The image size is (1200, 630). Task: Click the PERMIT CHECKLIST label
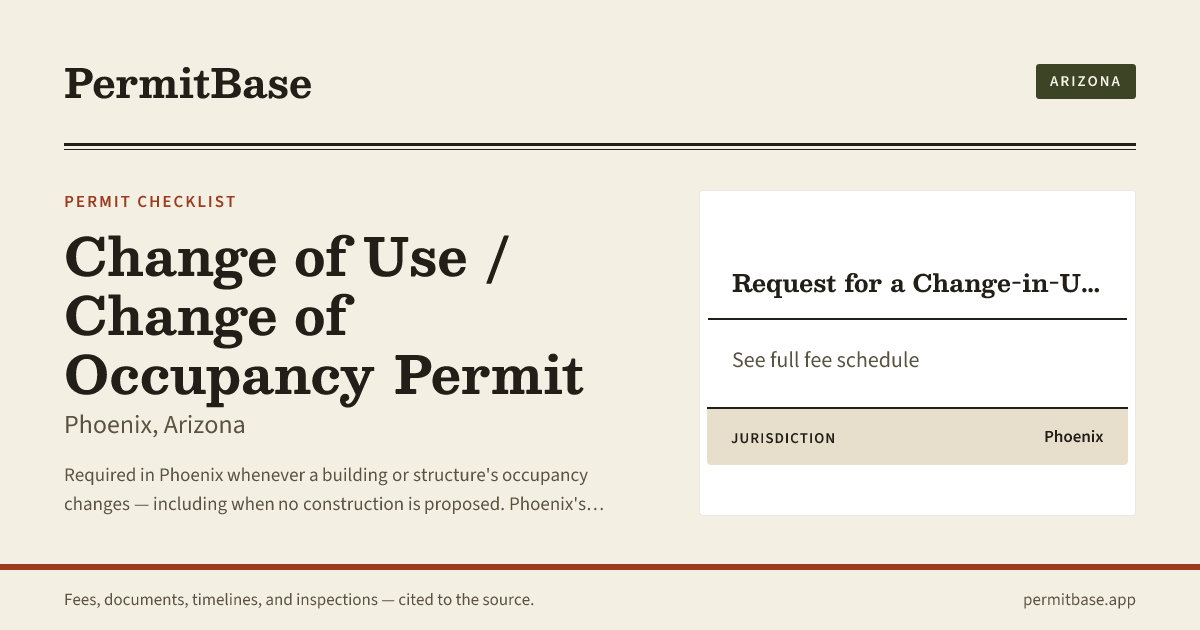tap(150, 202)
